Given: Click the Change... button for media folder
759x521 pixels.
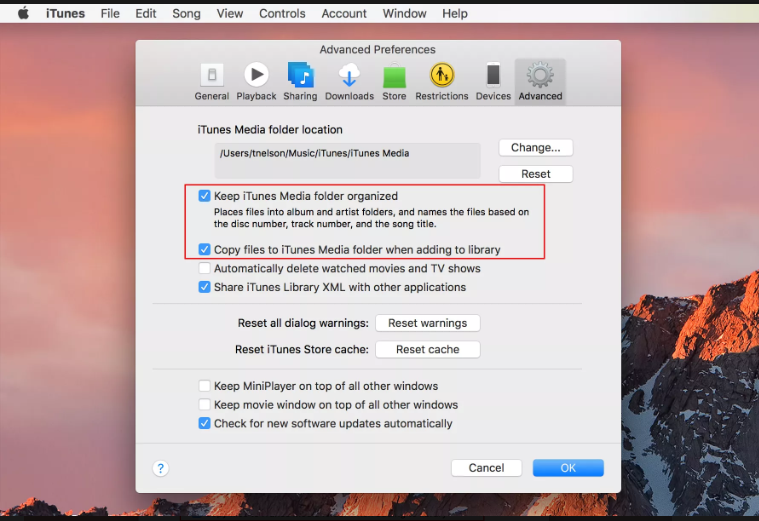Looking at the screenshot, I should 535,148.
